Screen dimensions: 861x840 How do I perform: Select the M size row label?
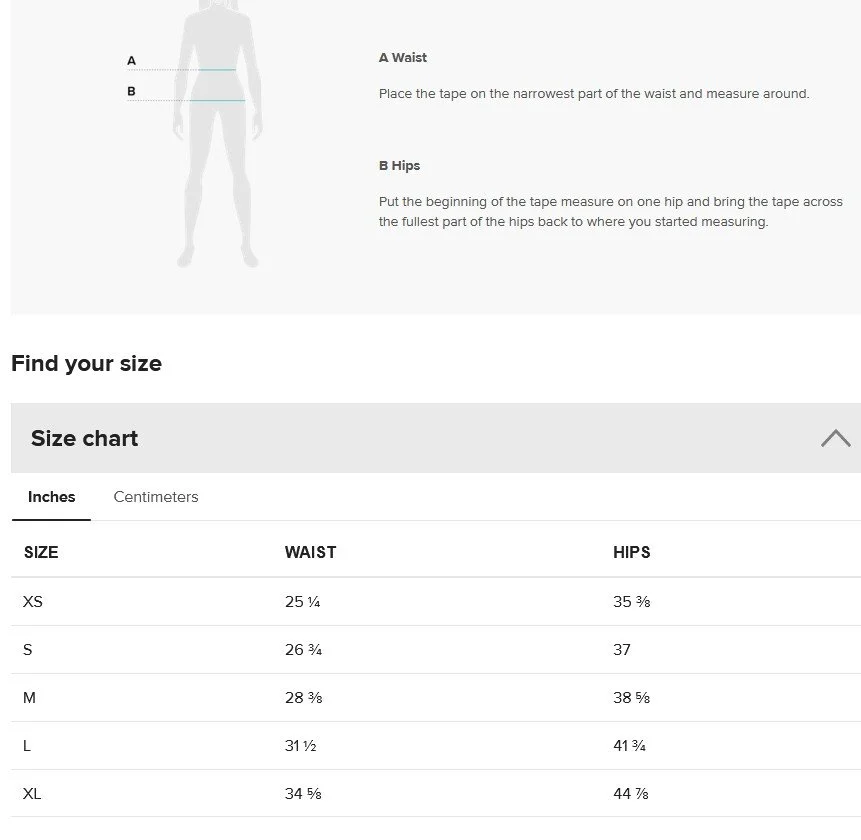[x=29, y=698]
